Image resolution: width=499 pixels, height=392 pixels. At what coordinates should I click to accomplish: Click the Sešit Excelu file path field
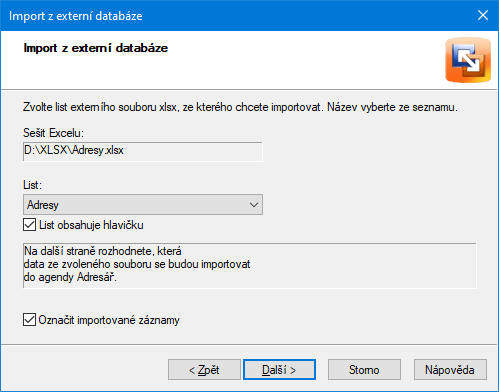(x=143, y=151)
